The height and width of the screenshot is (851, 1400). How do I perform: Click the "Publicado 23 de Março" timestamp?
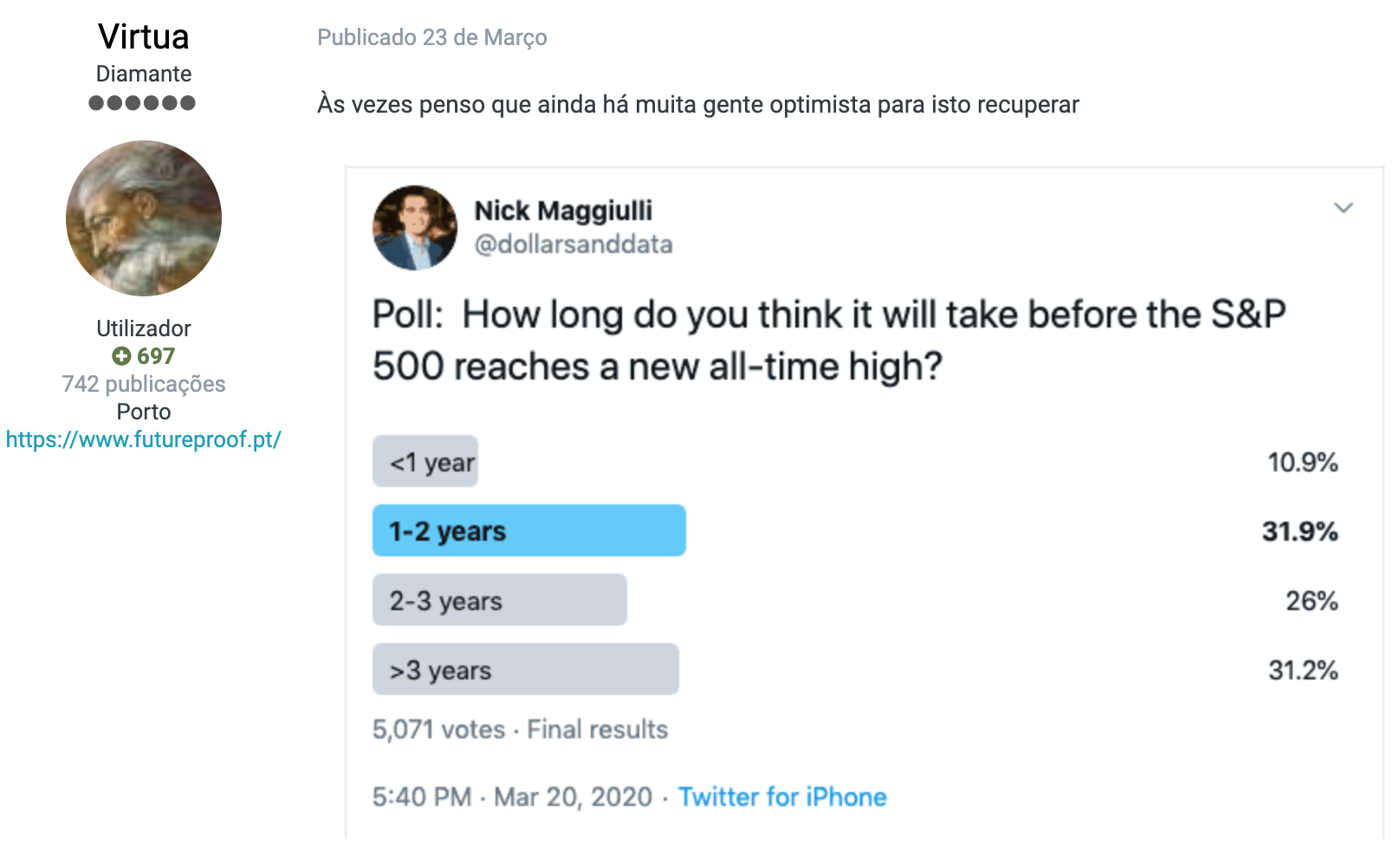coord(432,38)
